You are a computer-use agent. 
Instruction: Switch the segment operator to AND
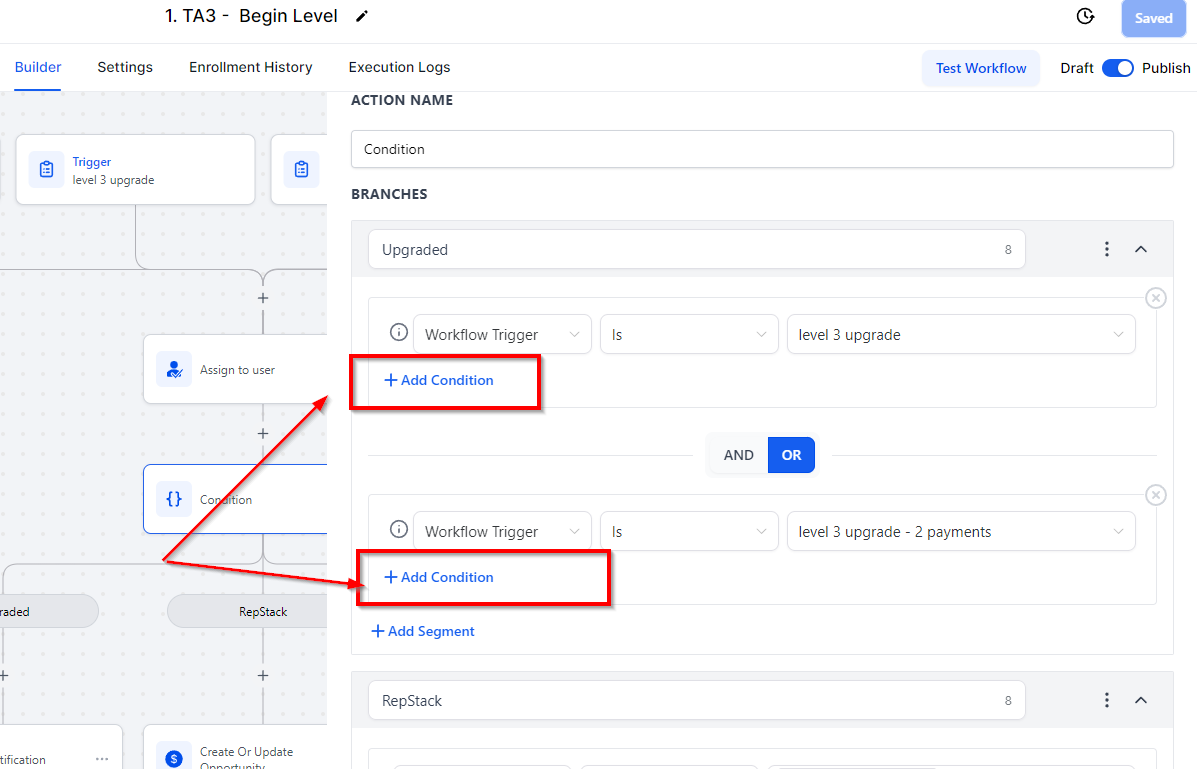[x=738, y=455]
